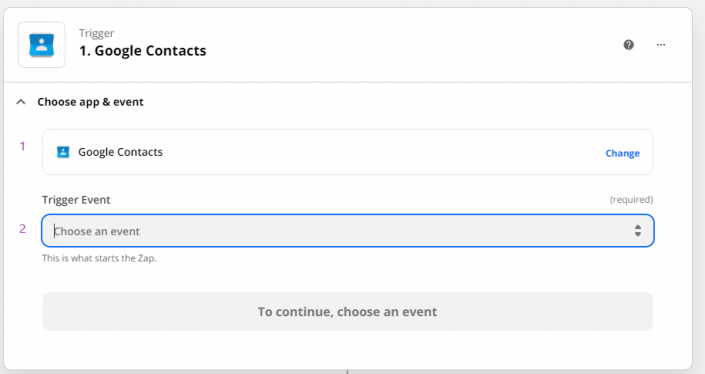The height and width of the screenshot is (374, 705).
Task: Collapse the Choose app & event chevron
Action: [x=21, y=102]
